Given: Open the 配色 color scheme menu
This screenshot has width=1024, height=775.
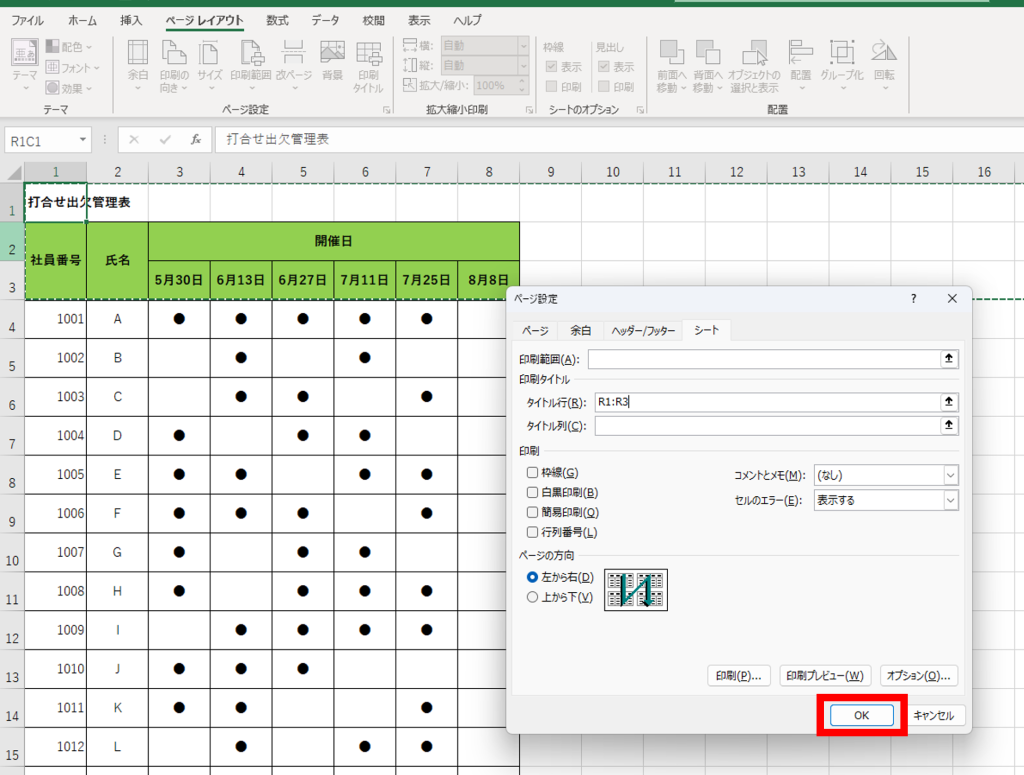Looking at the screenshot, I should (69, 47).
